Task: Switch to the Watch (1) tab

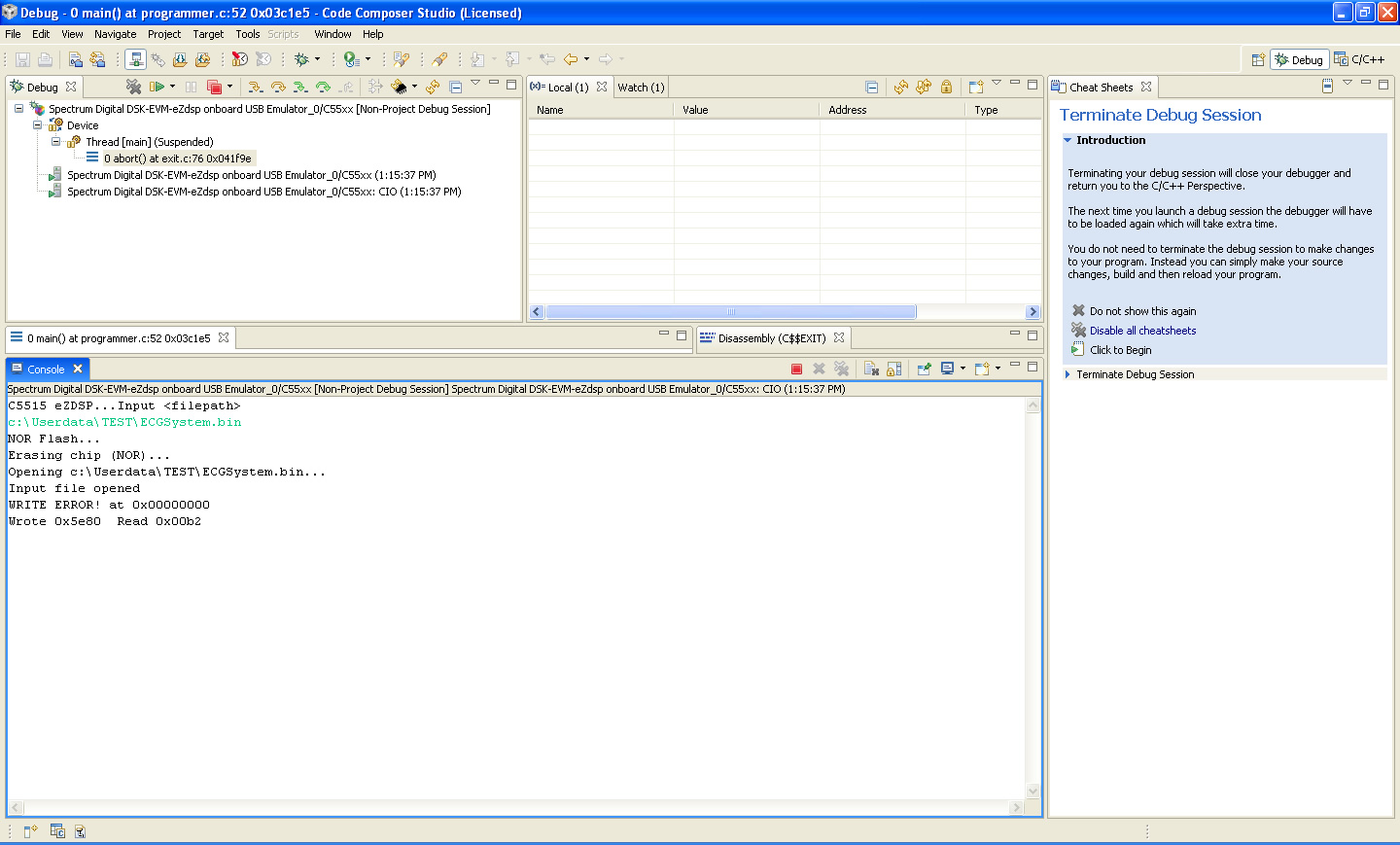Action: pyautogui.click(x=641, y=88)
